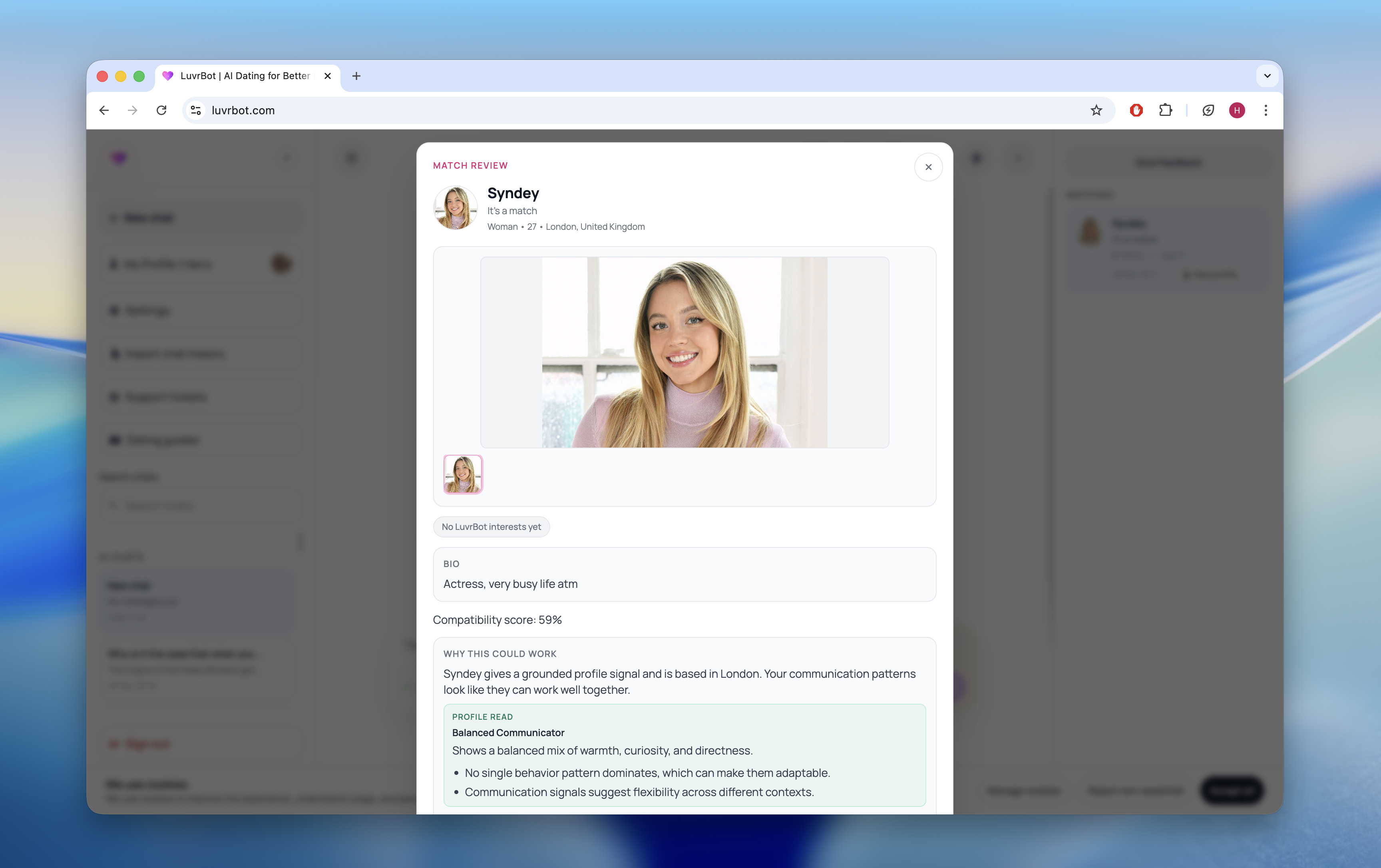This screenshot has width=1381, height=868.
Task: Click the performance speedometer icon in toolbar
Action: point(1208,110)
